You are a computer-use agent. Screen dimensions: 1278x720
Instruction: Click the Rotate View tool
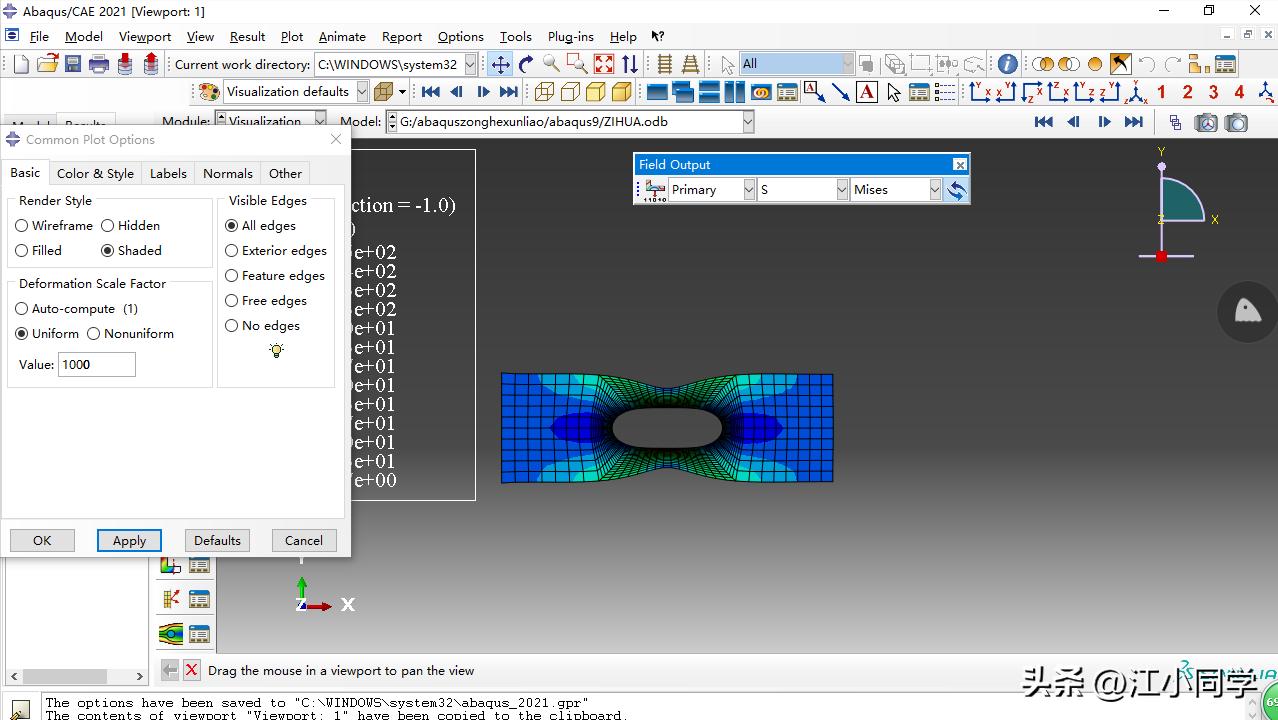pos(526,64)
